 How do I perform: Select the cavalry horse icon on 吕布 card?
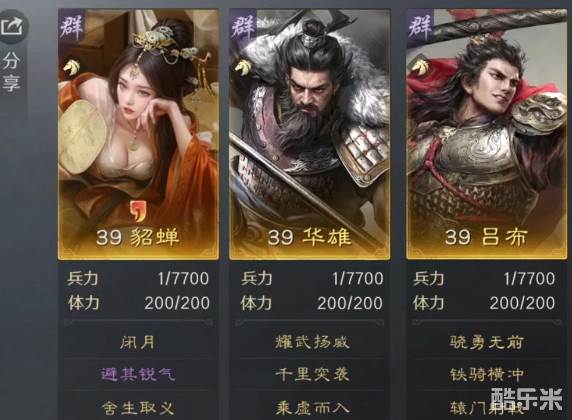pyautogui.click(x=420, y=67)
